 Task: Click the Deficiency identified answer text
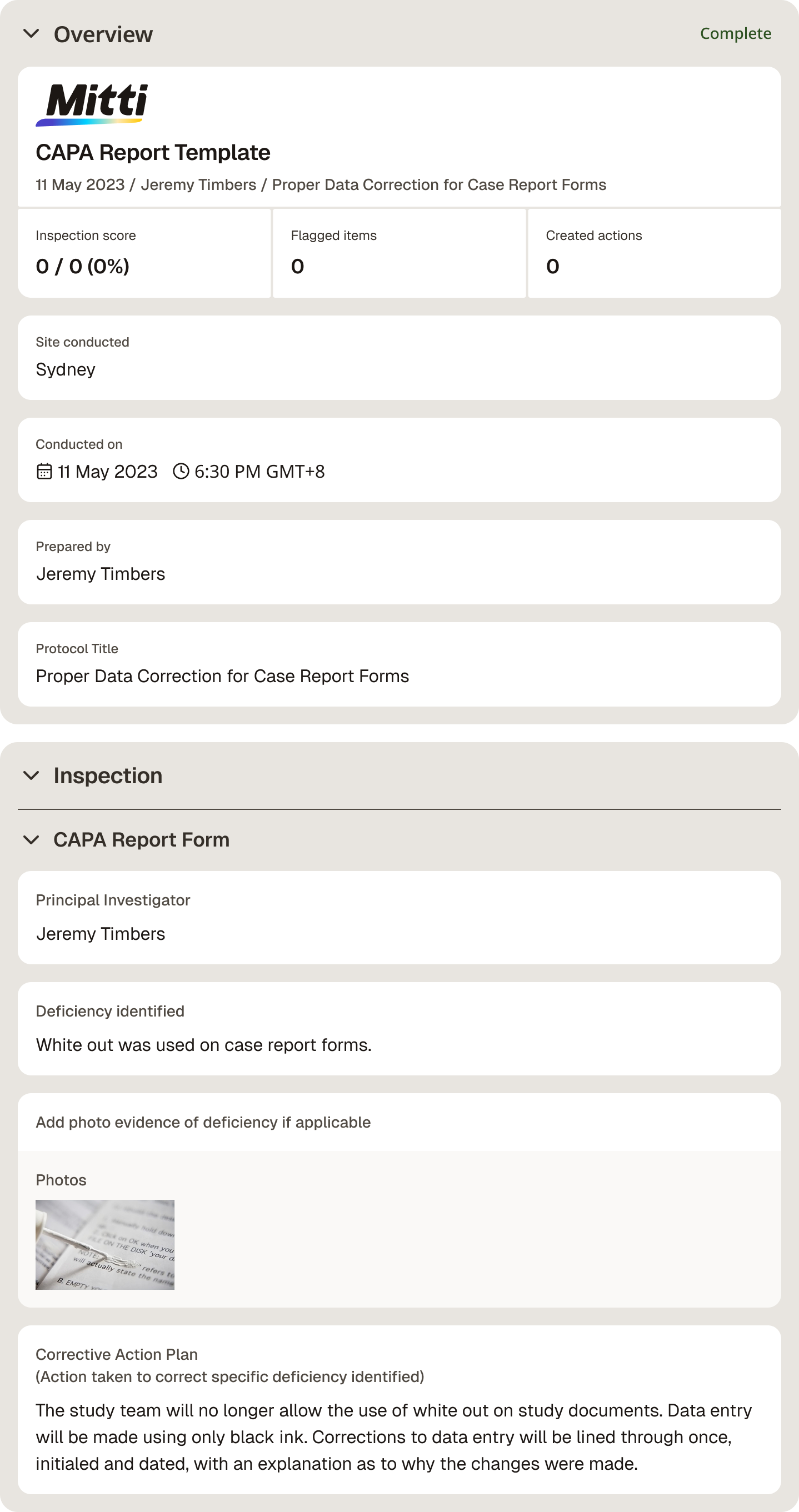pos(204,1045)
